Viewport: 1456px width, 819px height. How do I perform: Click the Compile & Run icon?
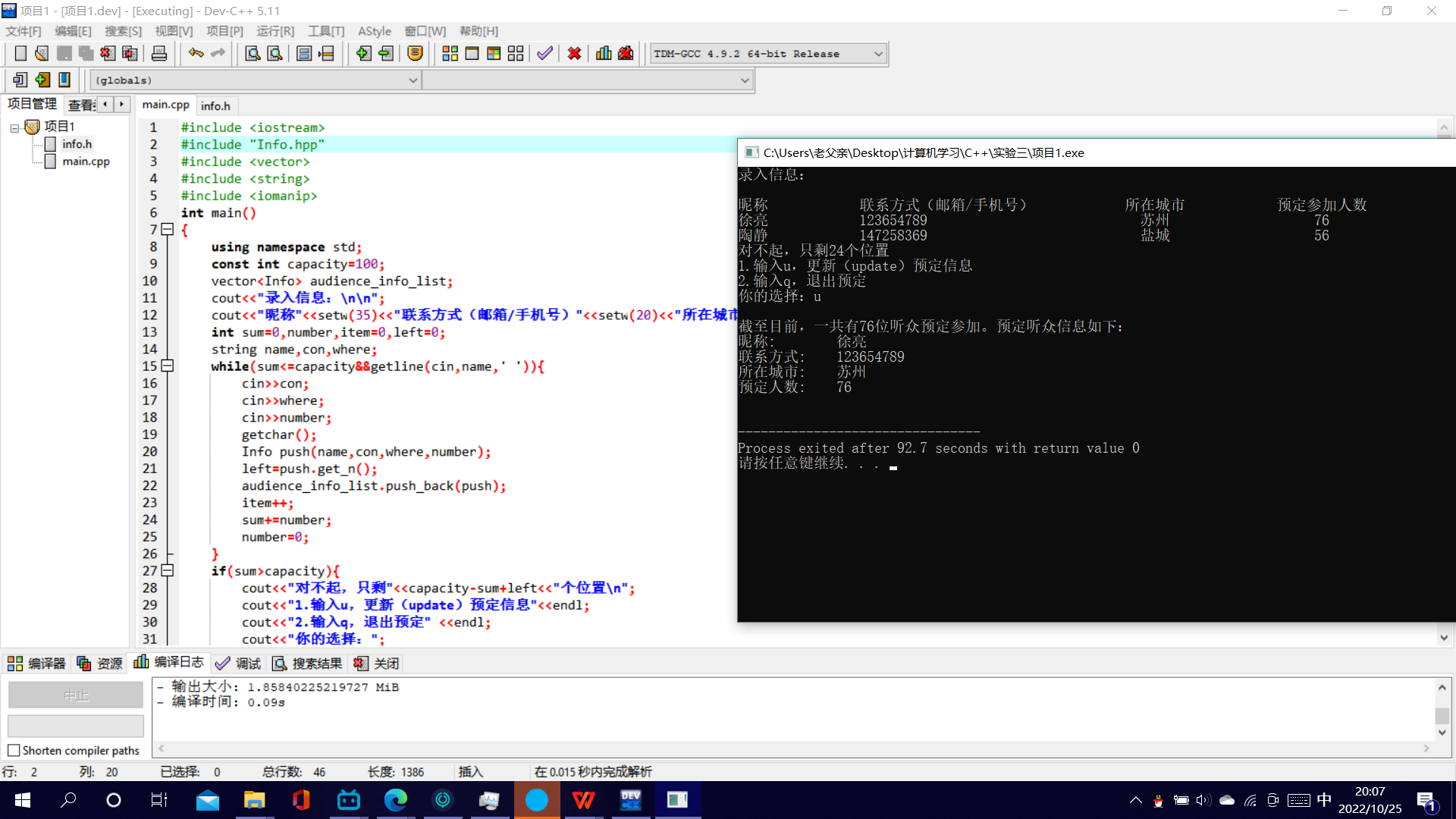[x=494, y=53]
